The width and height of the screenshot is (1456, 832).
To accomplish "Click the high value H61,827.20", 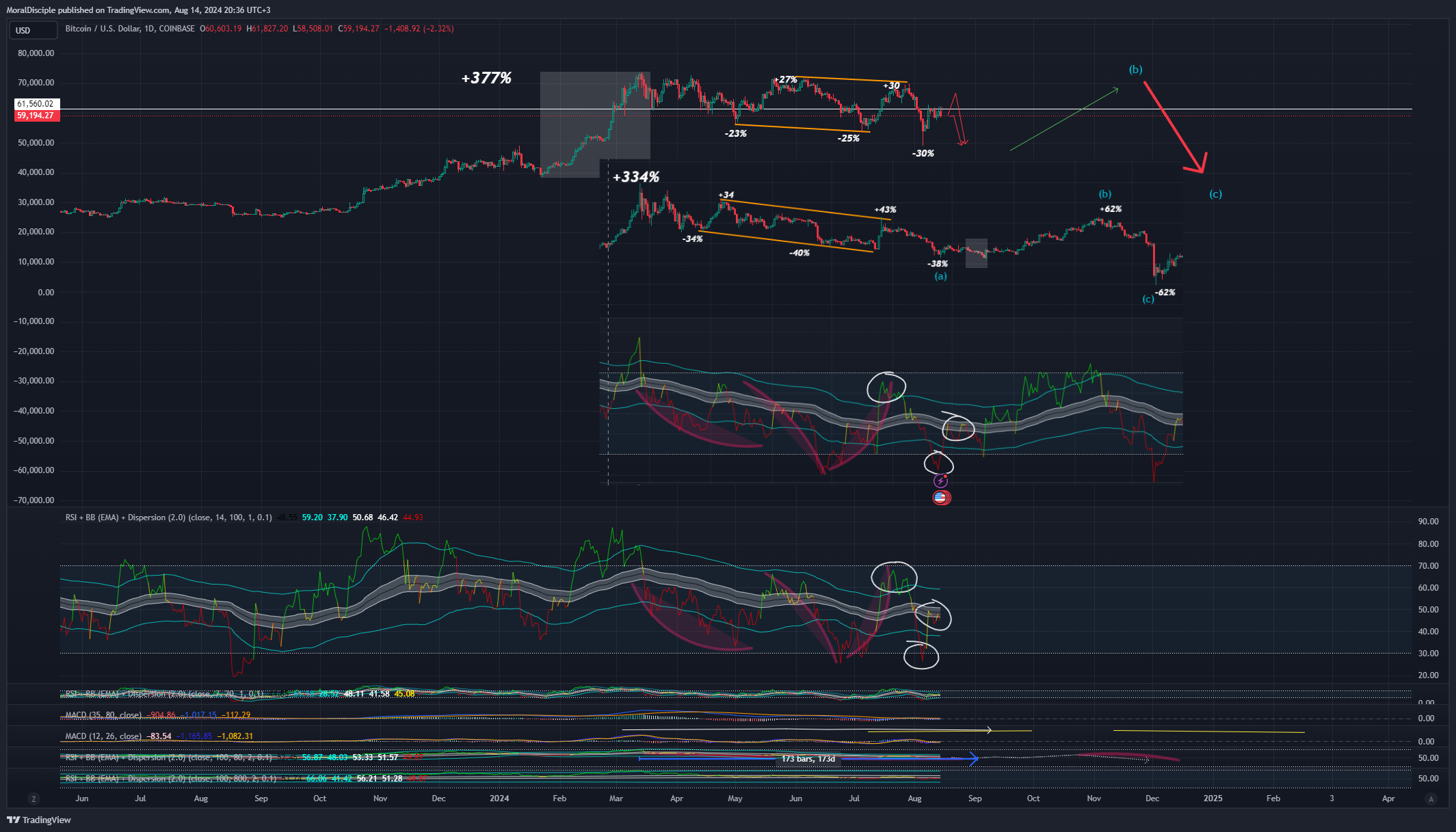I will pyautogui.click(x=267, y=29).
